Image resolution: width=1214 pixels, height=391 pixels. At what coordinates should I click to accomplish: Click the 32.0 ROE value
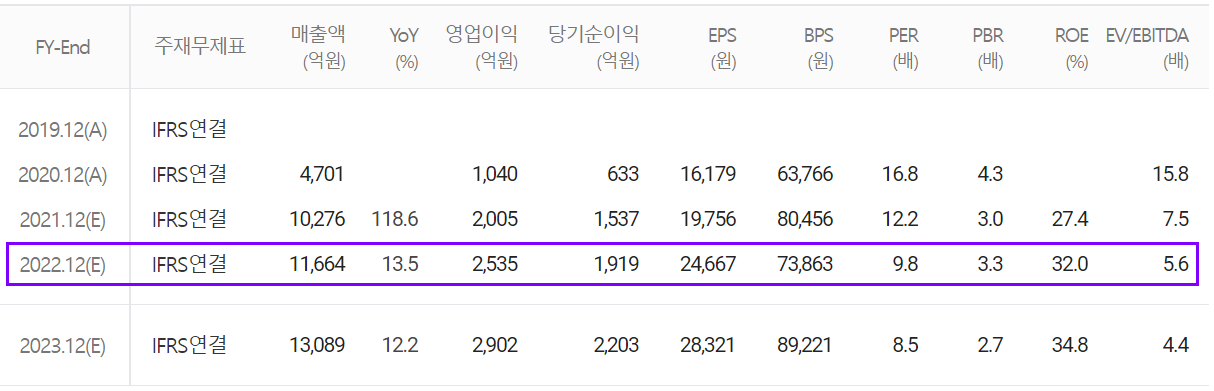point(1071,265)
